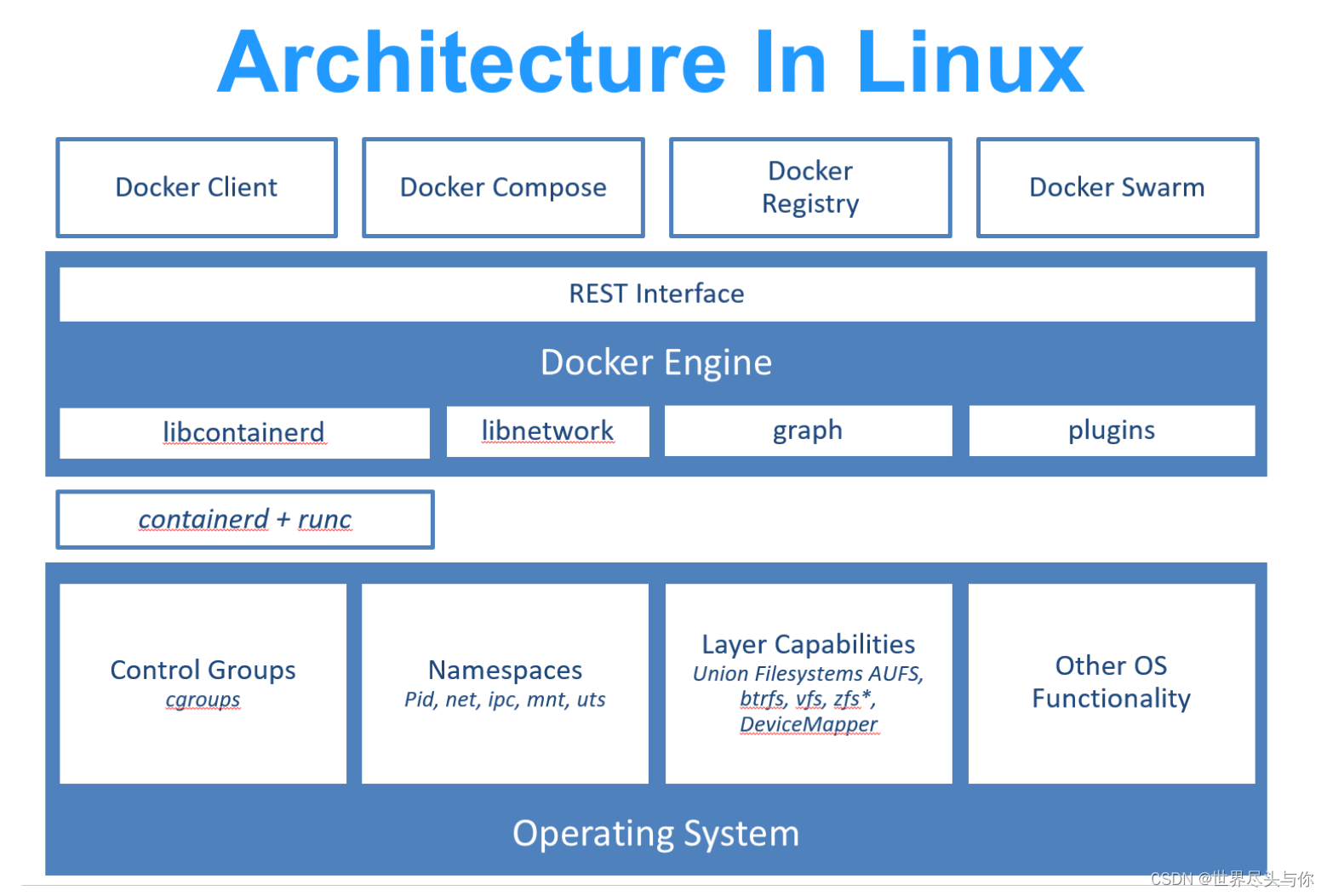Click the plugins component box
Image resolution: width=1327 pixels, height=896 pixels.
(1112, 431)
